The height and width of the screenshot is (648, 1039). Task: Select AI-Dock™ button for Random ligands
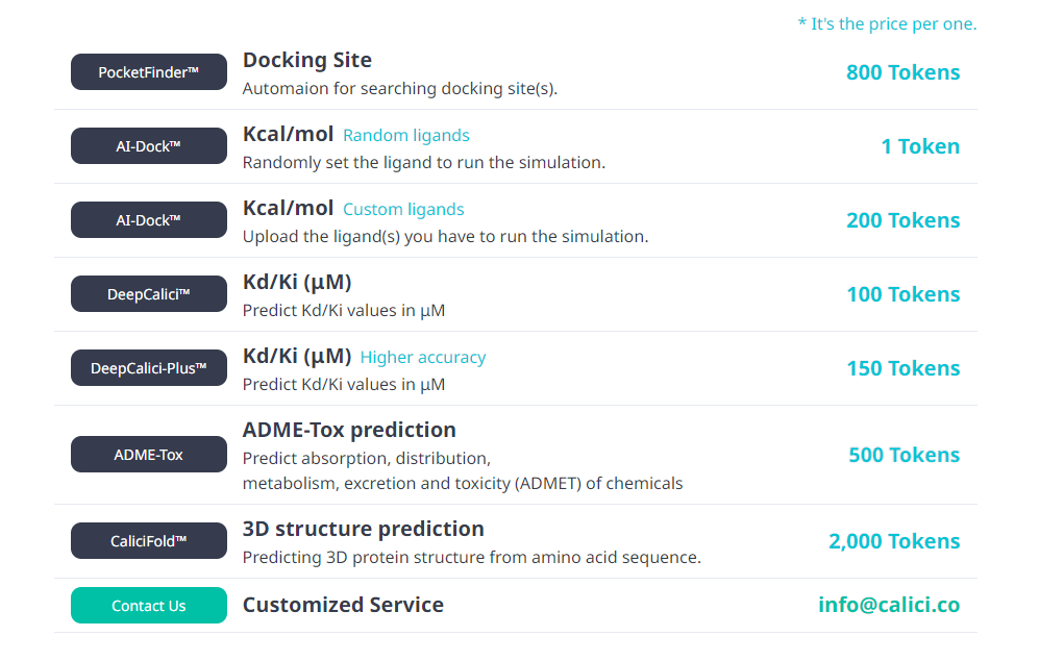pyautogui.click(x=149, y=146)
